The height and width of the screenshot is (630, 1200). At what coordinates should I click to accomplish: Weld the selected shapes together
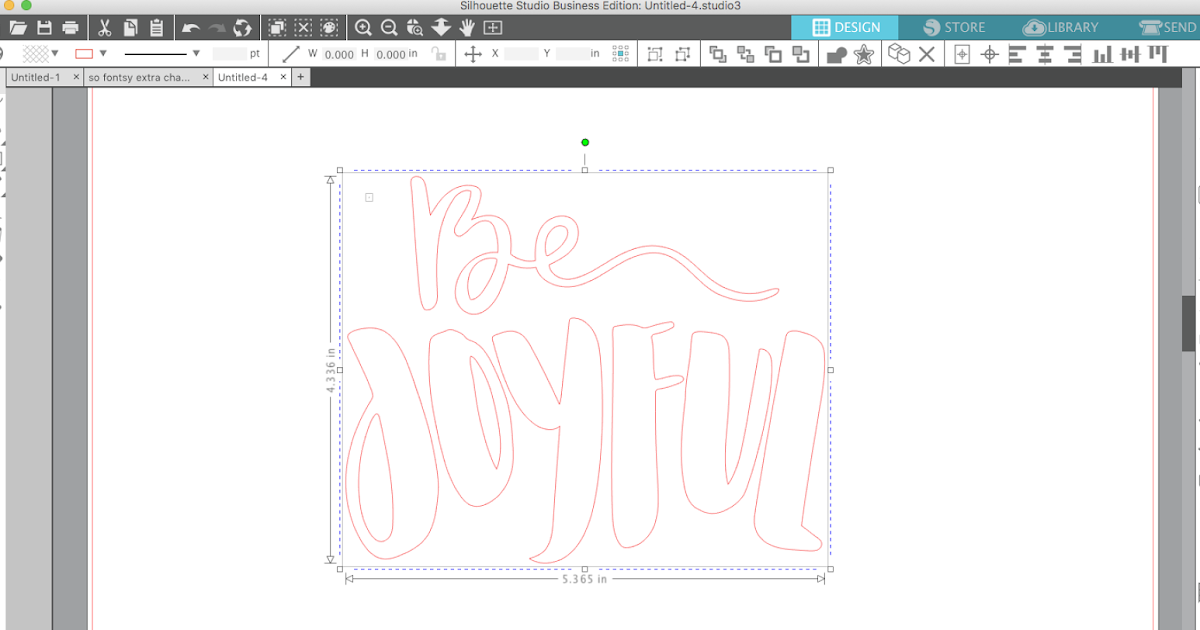[837, 54]
